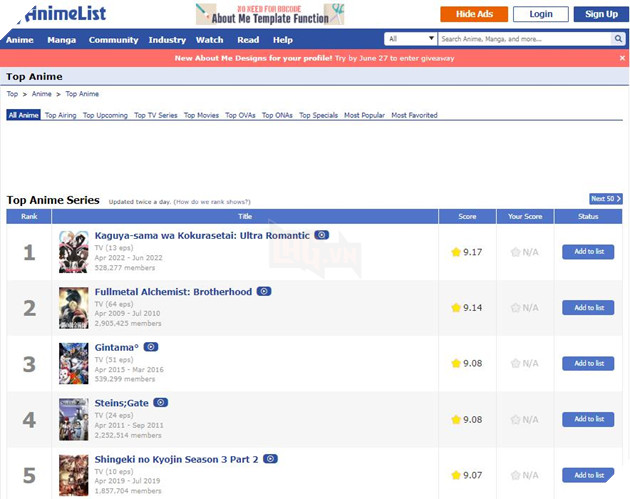Viewport: 630px width, 499px height.
Task: Click the gold star for score 9.17
Action: pyautogui.click(x=456, y=252)
